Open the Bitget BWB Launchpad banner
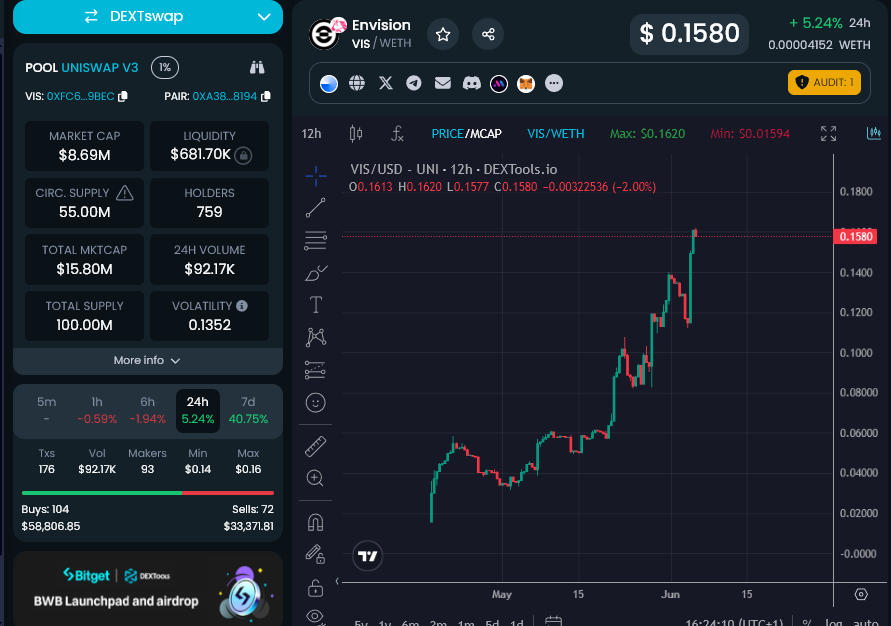Screen dimensions: 891x626 click(148, 589)
